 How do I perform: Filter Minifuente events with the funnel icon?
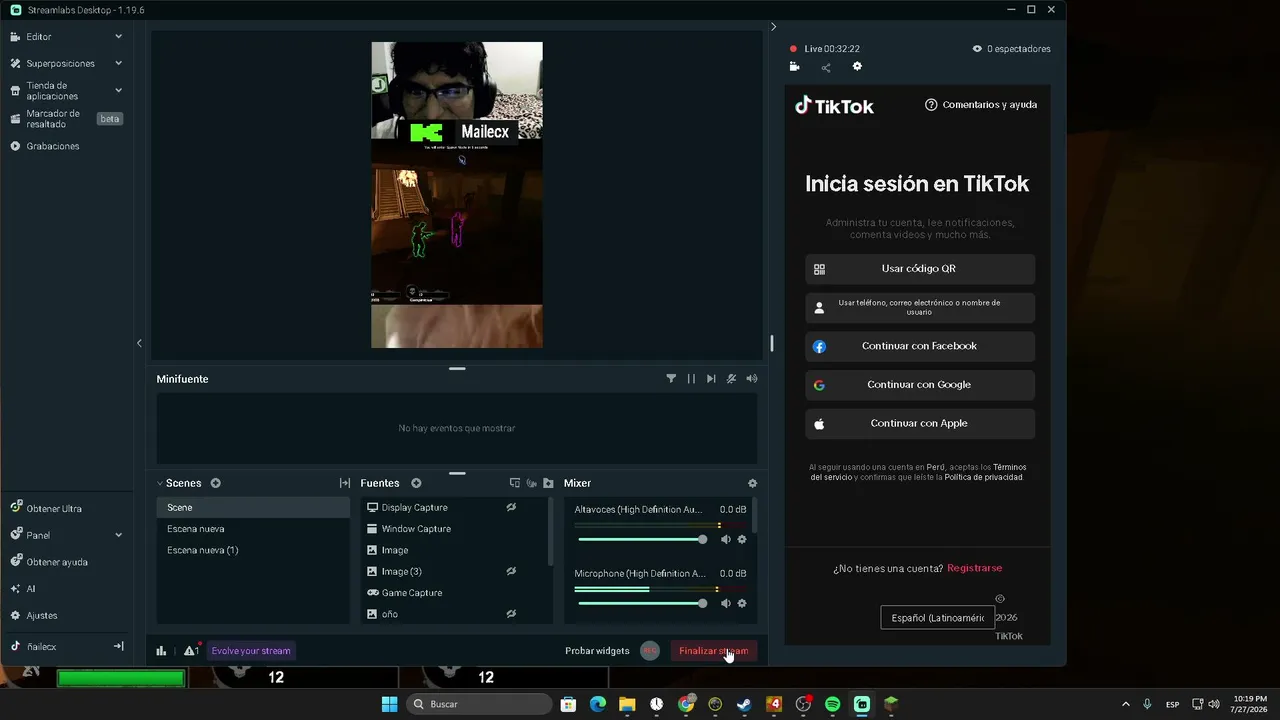coord(671,379)
